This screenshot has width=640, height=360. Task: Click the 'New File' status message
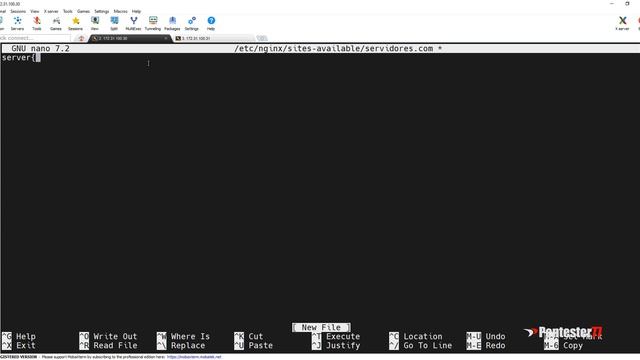pos(321,327)
